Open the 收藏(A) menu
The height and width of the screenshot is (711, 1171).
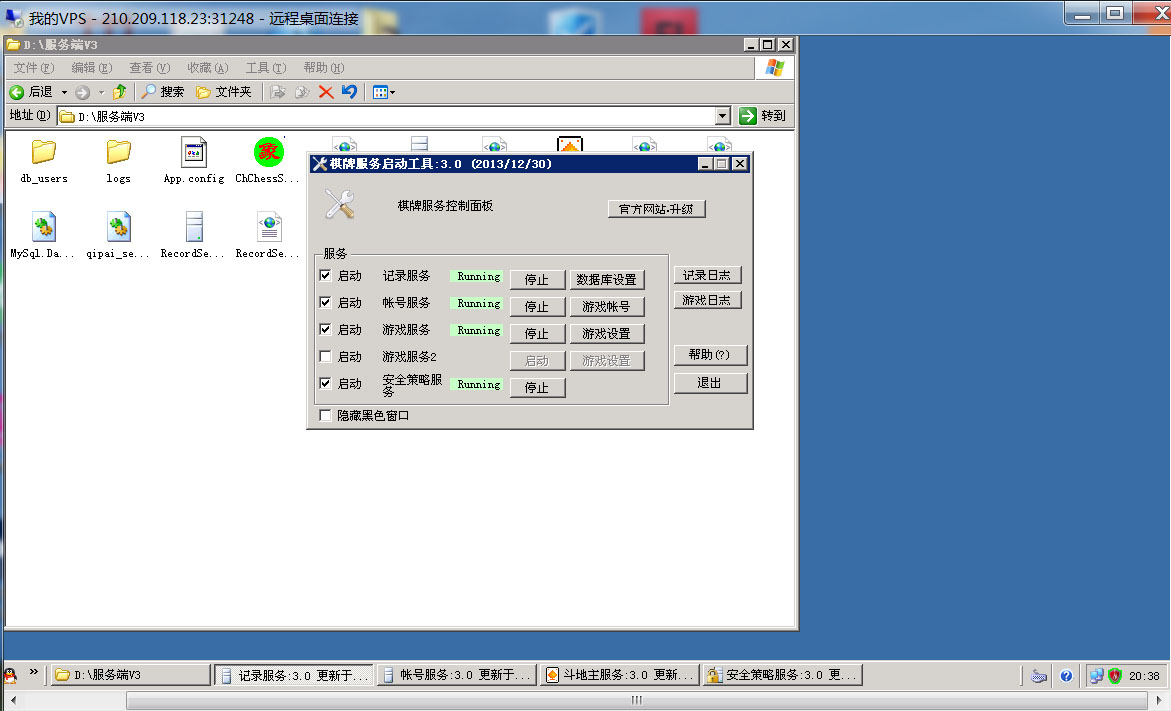tap(208, 68)
